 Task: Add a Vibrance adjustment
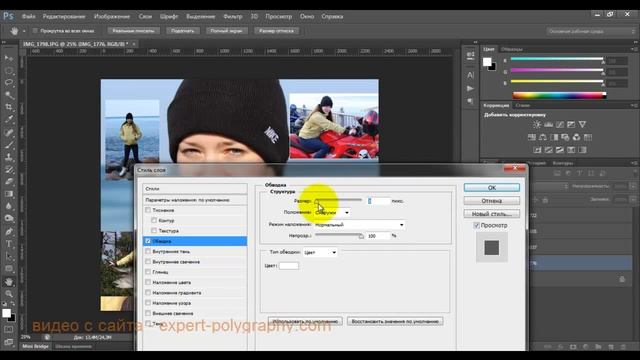coord(582,124)
